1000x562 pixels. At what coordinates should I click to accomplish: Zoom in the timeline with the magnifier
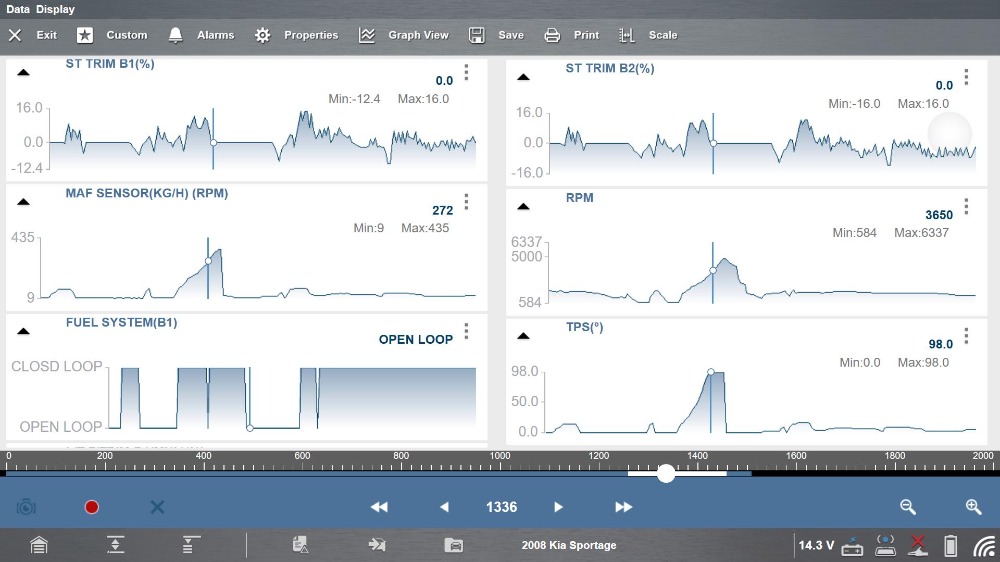coord(973,507)
